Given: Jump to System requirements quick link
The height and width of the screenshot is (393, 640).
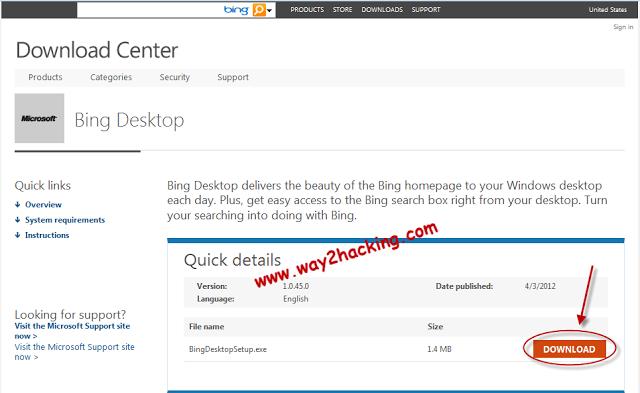Looking at the screenshot, I should click(x=65, y=220).
